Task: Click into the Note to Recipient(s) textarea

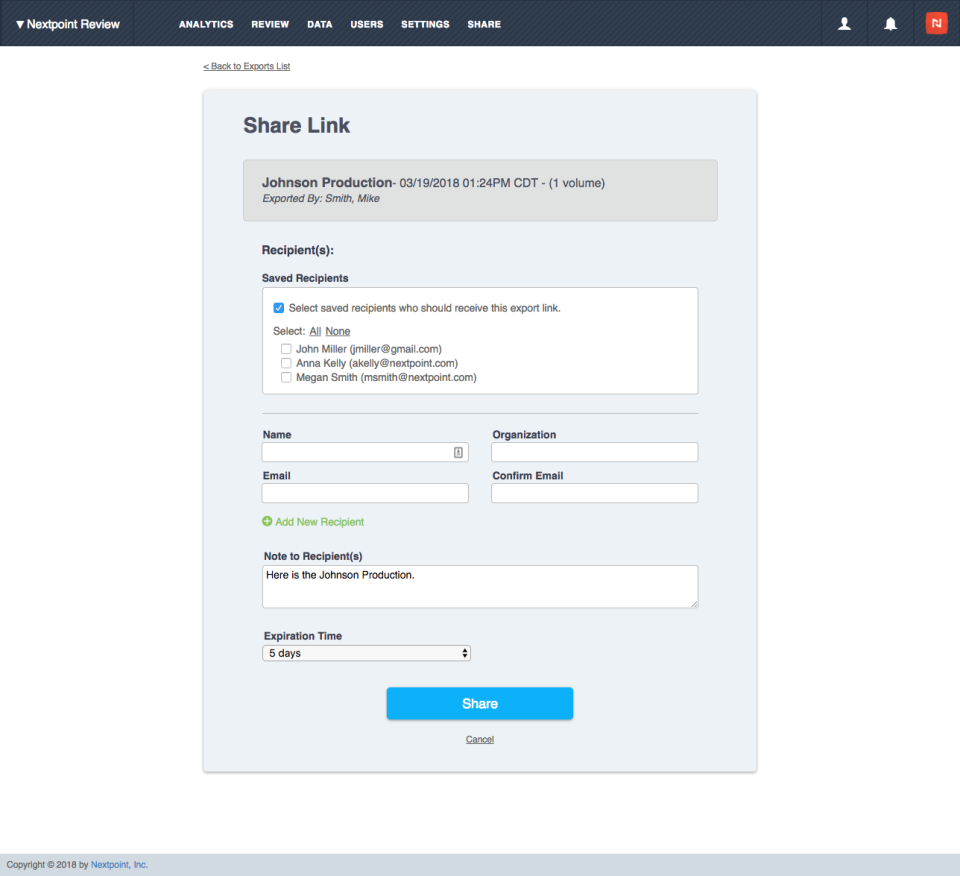Action: pyautogui.click(x=480, y=586)
